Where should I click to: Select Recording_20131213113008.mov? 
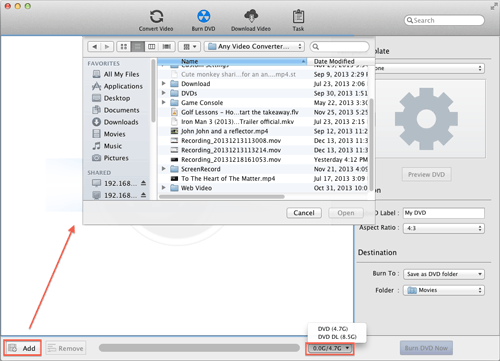263,141
